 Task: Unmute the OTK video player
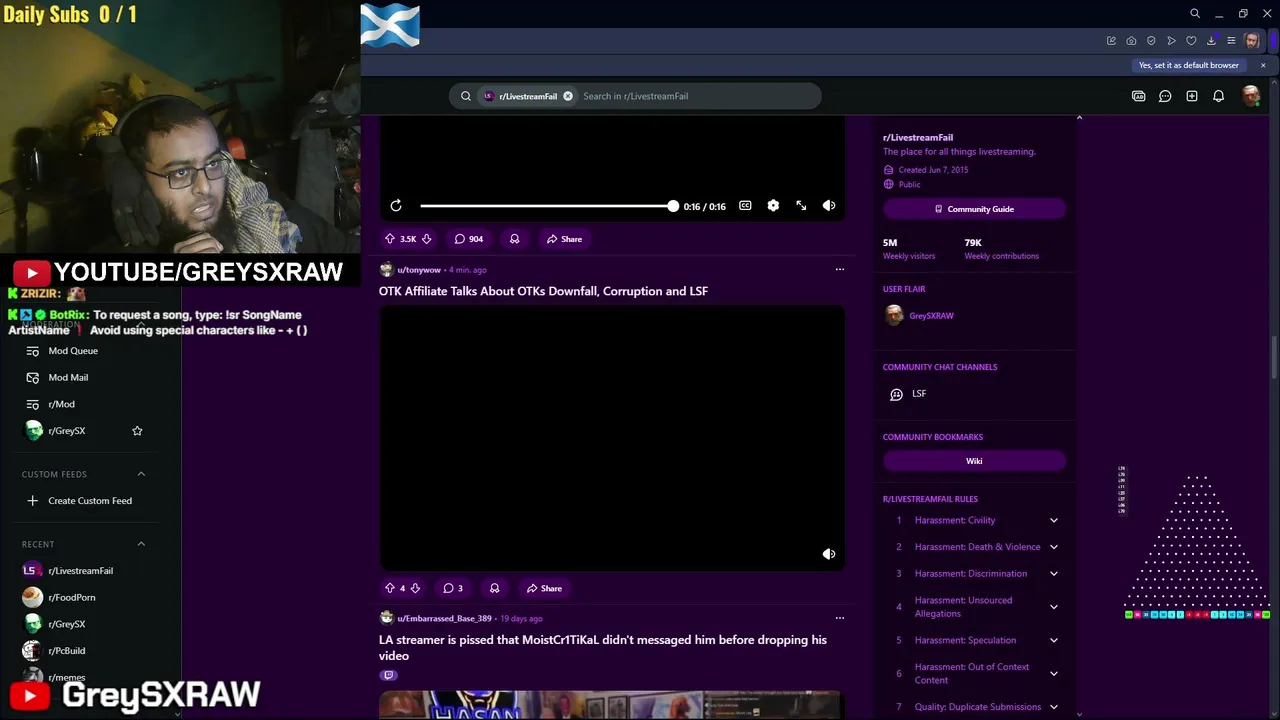829,554
